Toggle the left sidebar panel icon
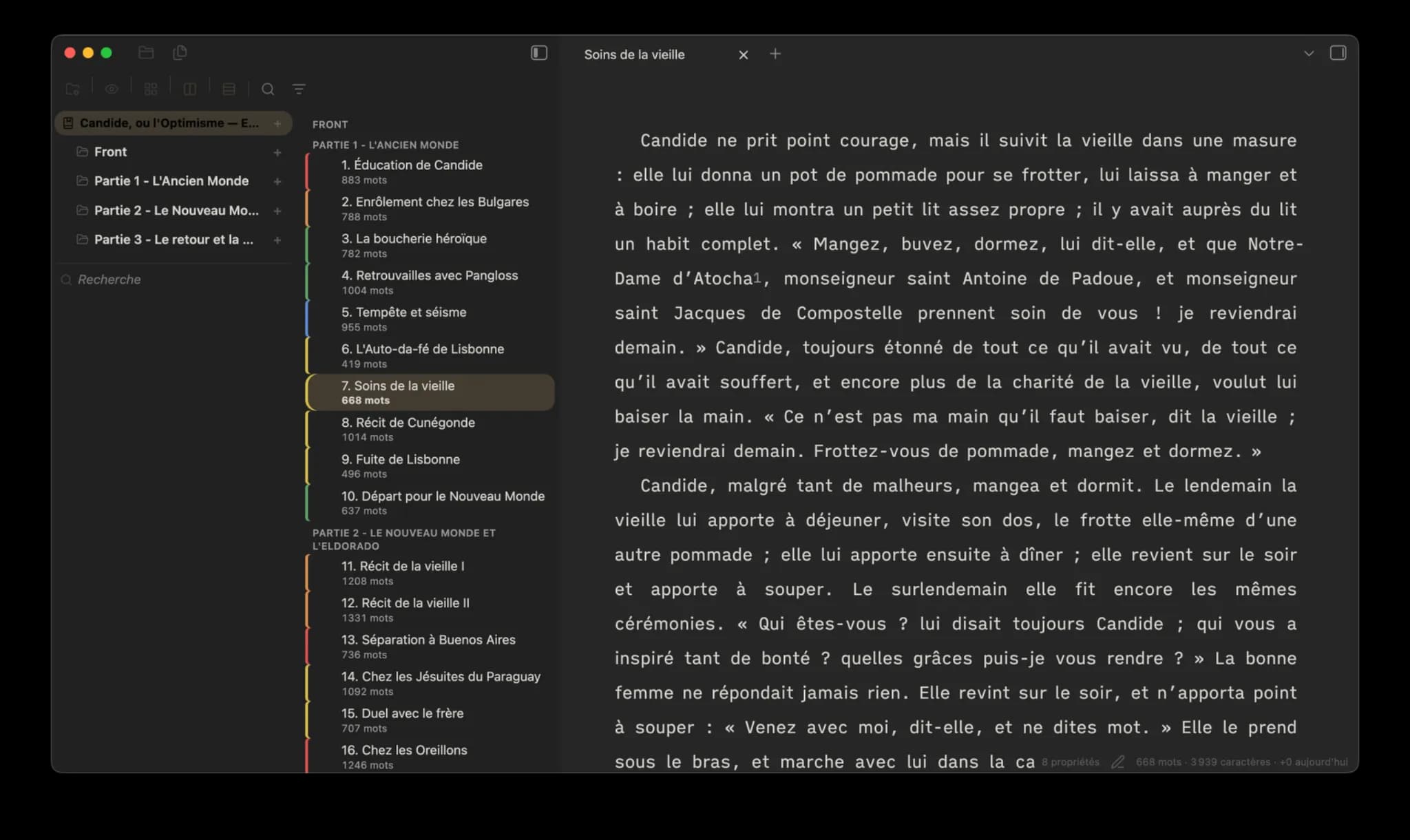Image resolution: width=1410 pixels, height=840 pixels. point(539,53)
